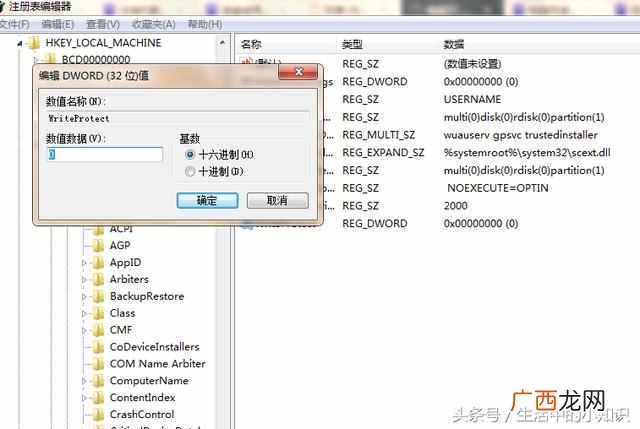Viewport: 640px width, 429px height.
Task: Click the 数值名称 WriteProtect field
Action: pyautogui.click(x=178, y=118)
